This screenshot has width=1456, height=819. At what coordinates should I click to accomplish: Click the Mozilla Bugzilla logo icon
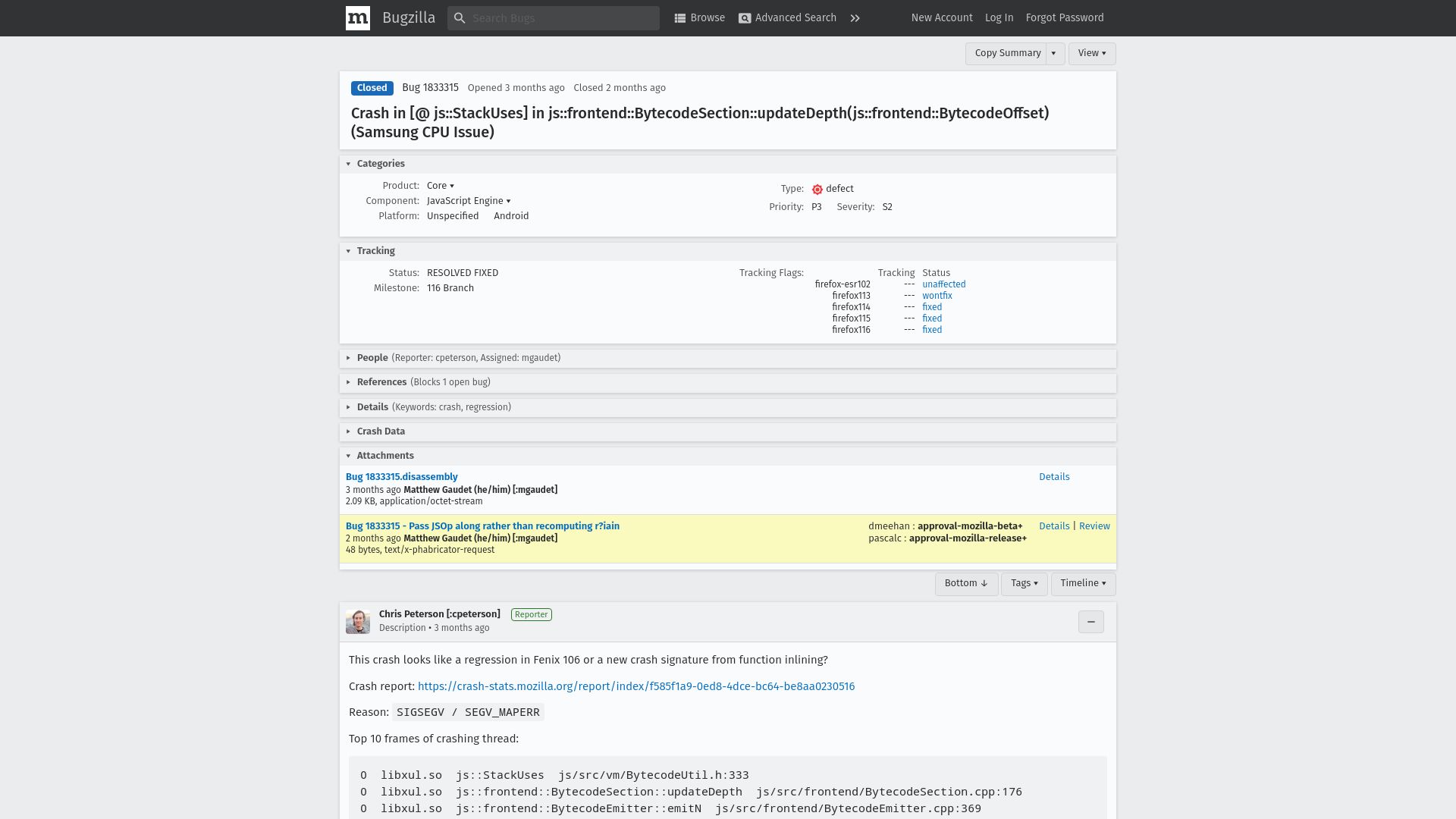tap(358, 18)
